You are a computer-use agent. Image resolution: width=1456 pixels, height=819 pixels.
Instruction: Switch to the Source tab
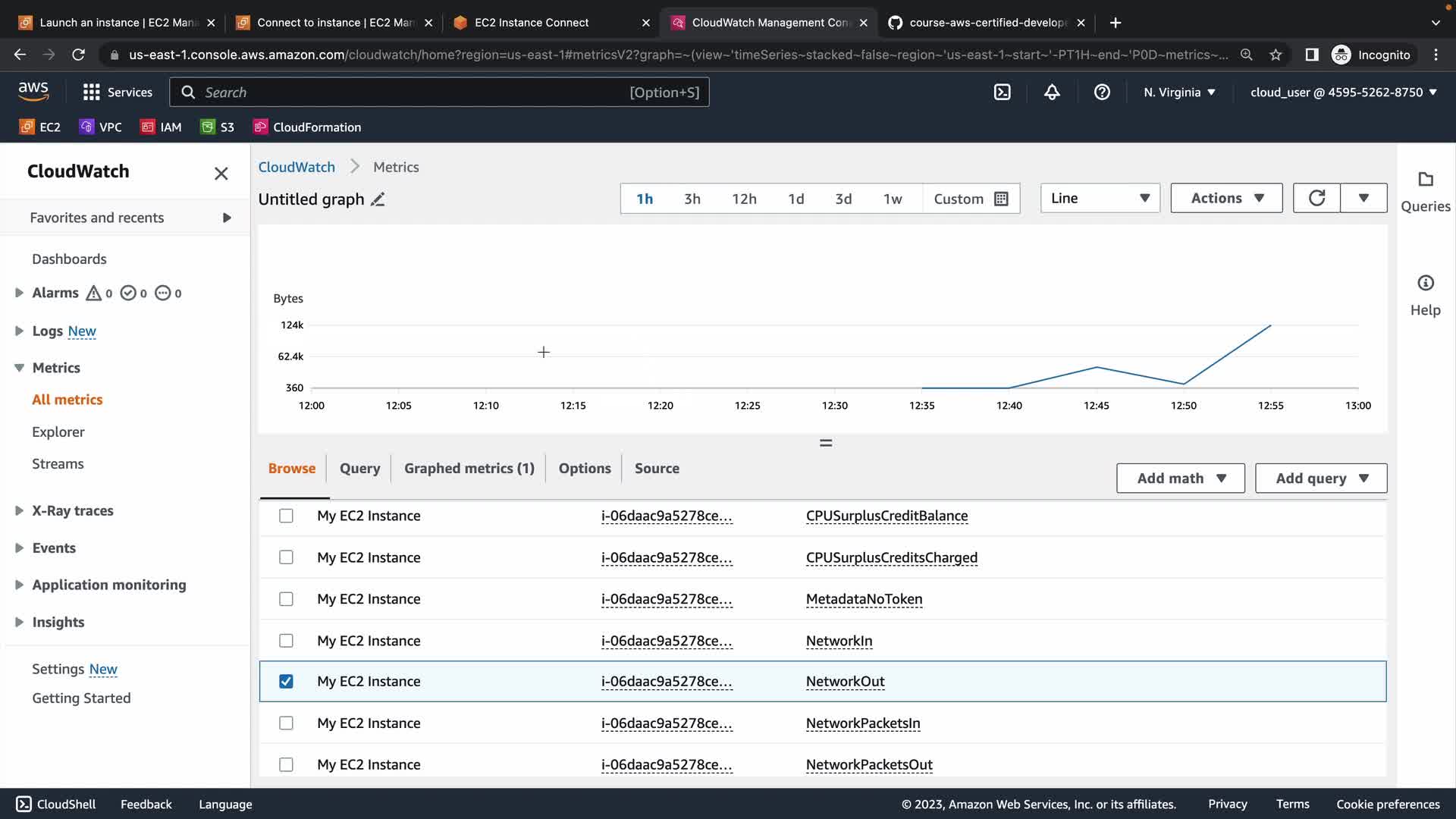657,469
